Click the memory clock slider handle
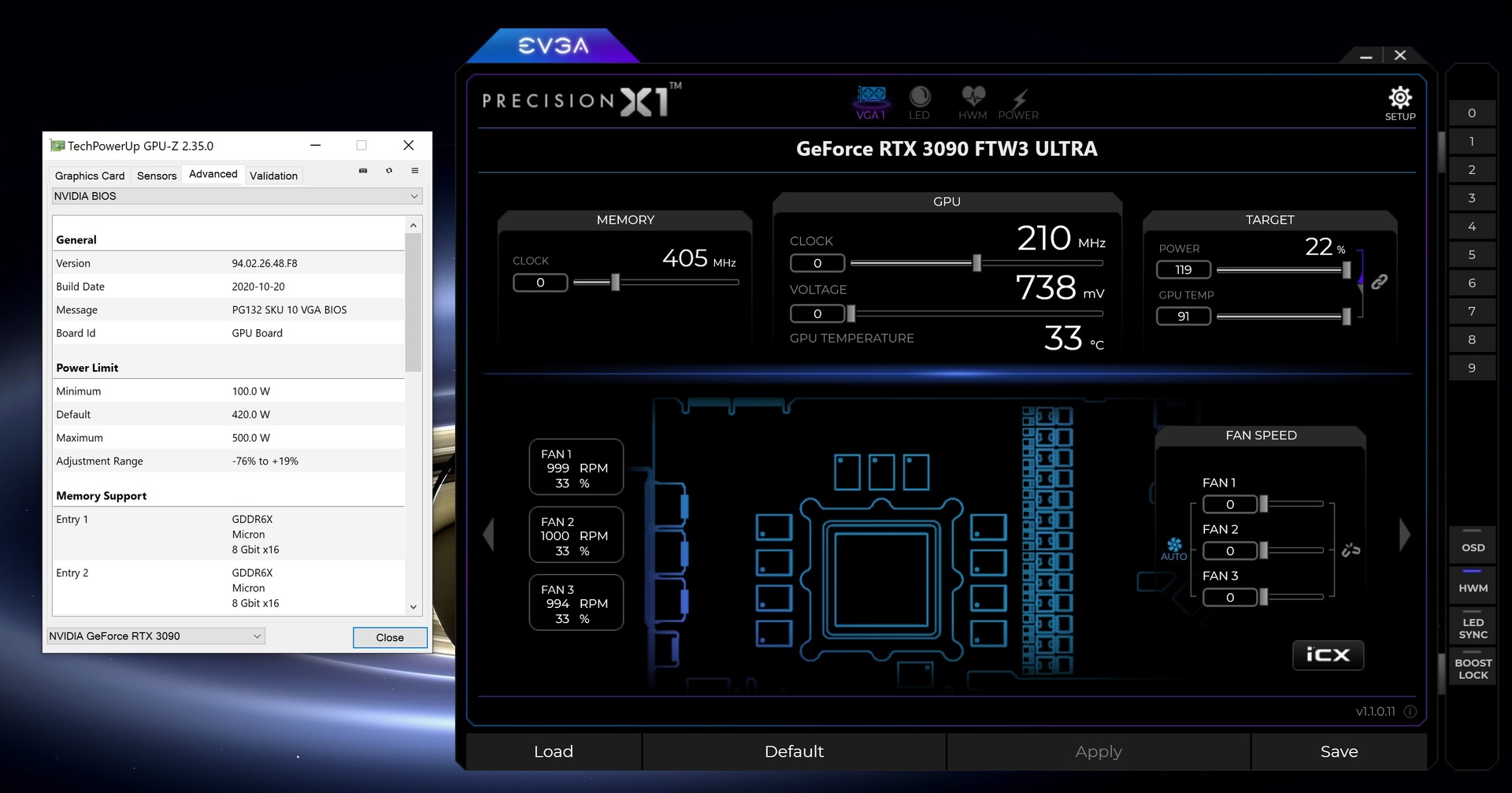This screenshot has width=1512, height=793. (x=616, y=282)
